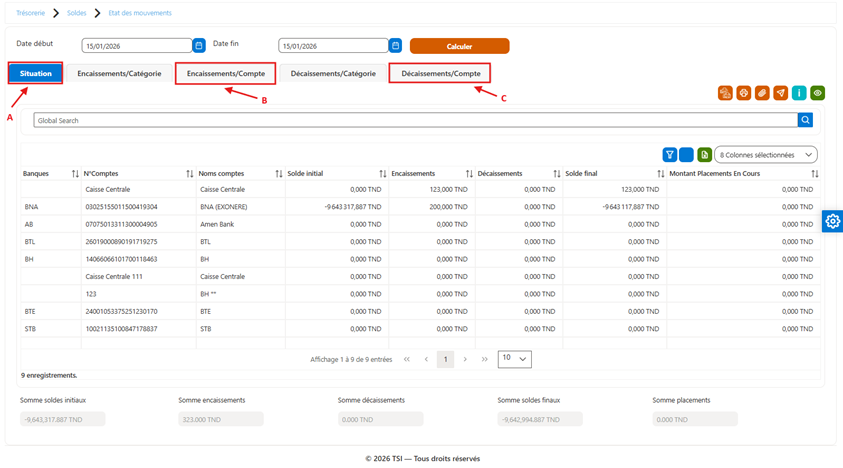Switch to the Décaissements/Compte tab
The width and height of the screenshot is (843, 468).
click(441, 74)
